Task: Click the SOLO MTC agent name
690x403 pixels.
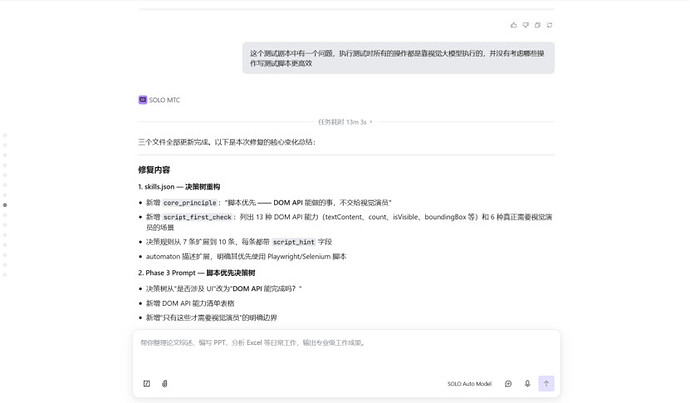Action: pyautogui.click(x=165, y=100)
